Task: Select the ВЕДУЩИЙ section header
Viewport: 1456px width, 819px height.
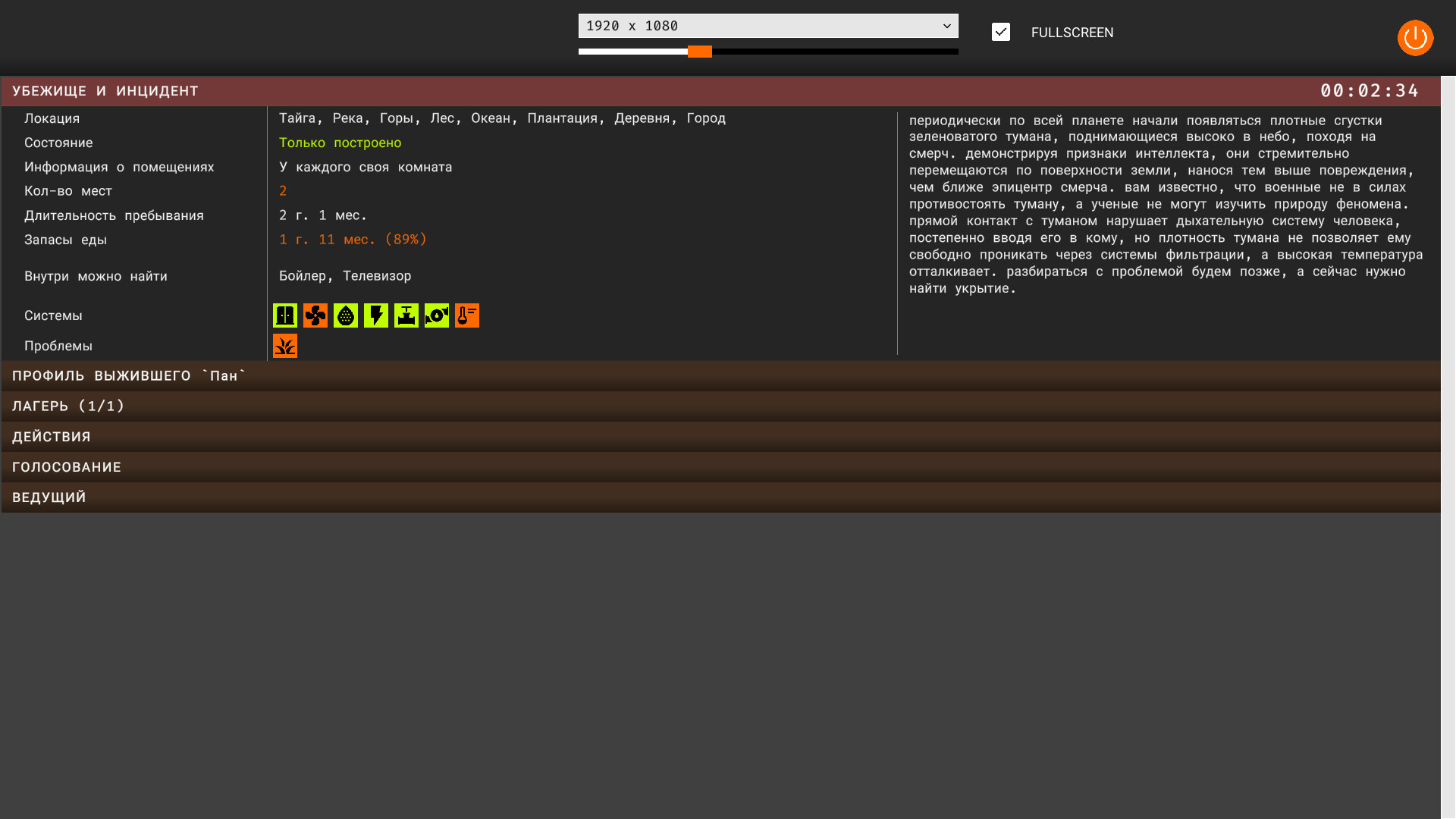Action: point(49,496)
